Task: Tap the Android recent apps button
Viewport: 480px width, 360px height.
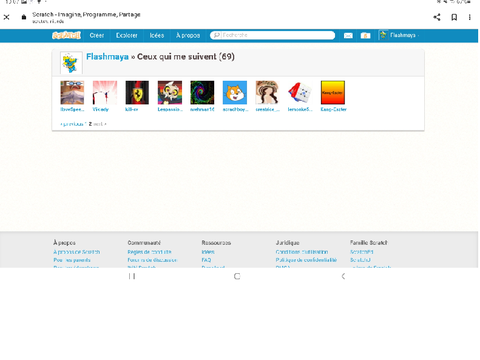Action: click(x=132, y=276)
